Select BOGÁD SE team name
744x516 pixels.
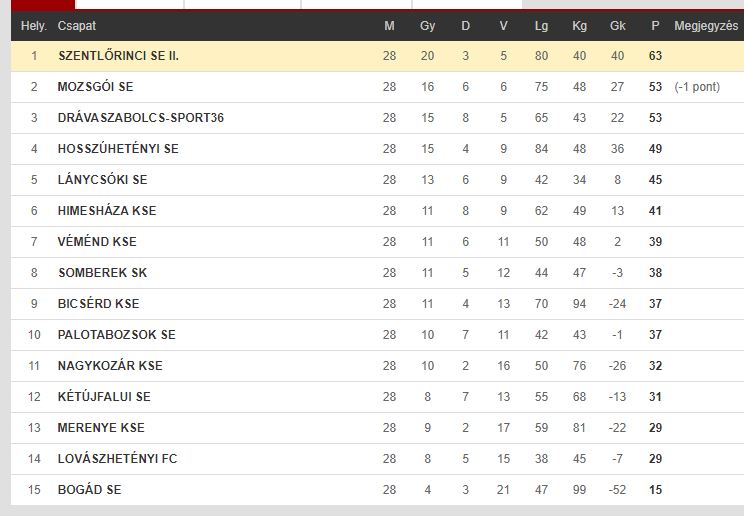89,489
